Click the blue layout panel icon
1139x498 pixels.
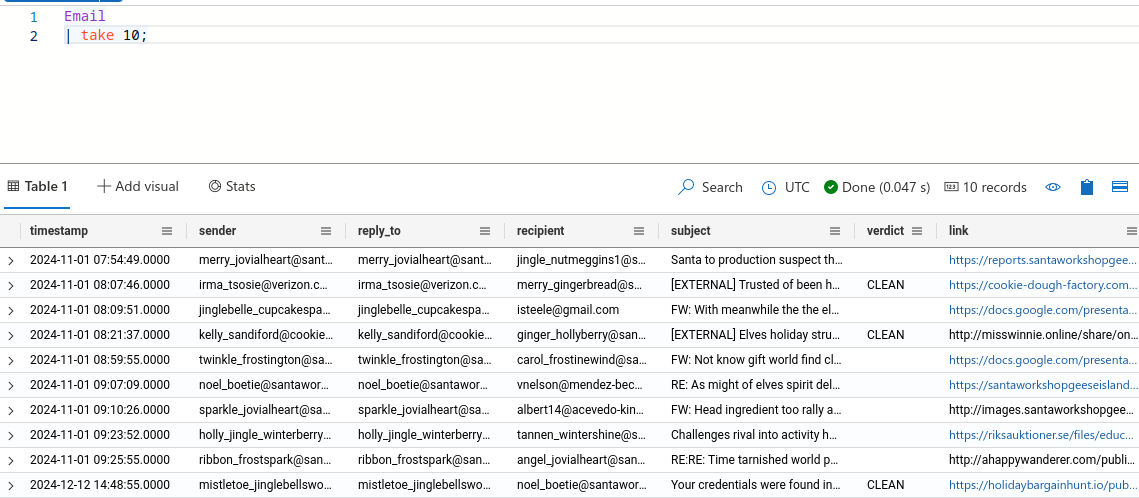1120,187
